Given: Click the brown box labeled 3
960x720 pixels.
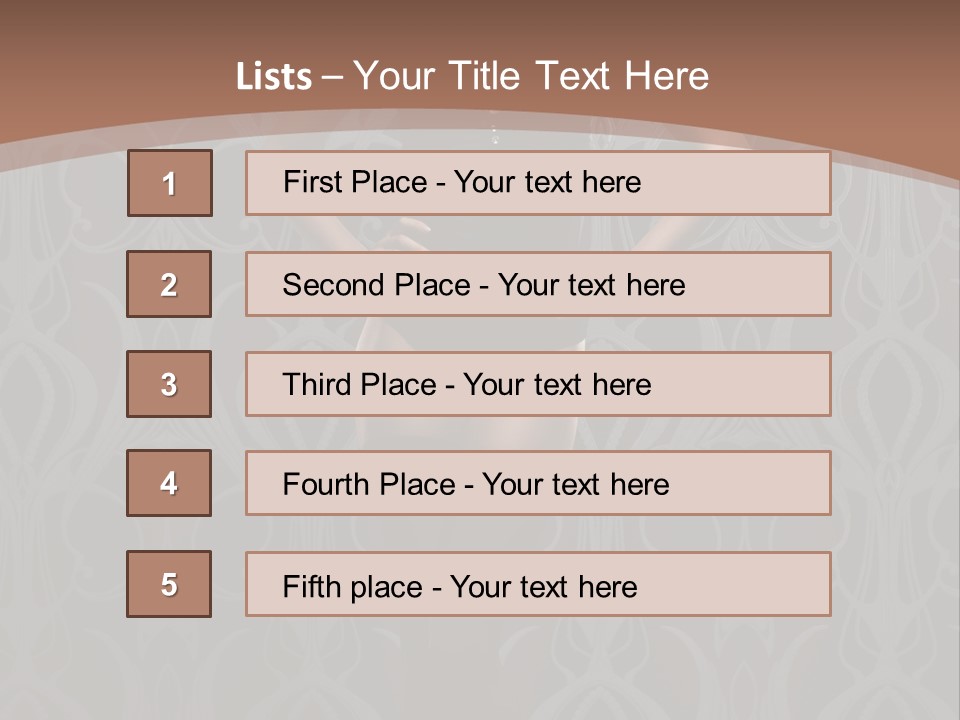Looking at the screenshot, I should tap(169, 384).
